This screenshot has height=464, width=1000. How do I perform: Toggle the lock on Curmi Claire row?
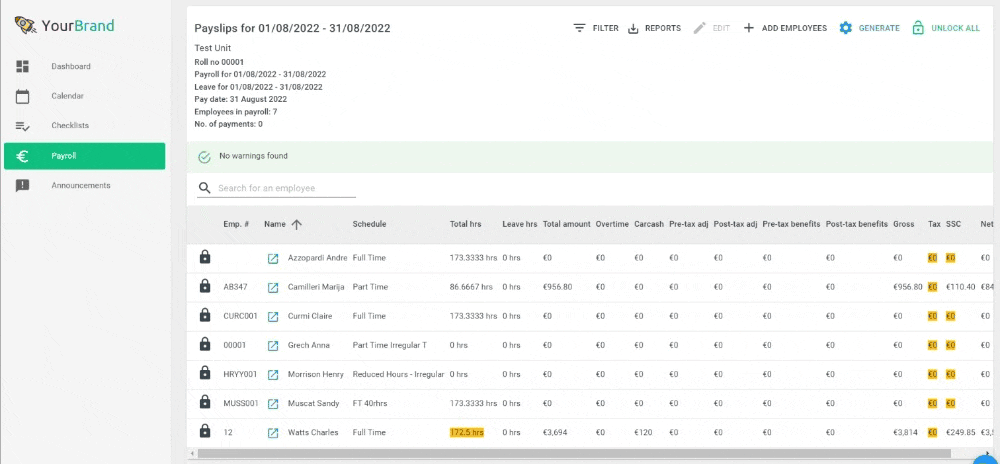(x=205, y=315)
